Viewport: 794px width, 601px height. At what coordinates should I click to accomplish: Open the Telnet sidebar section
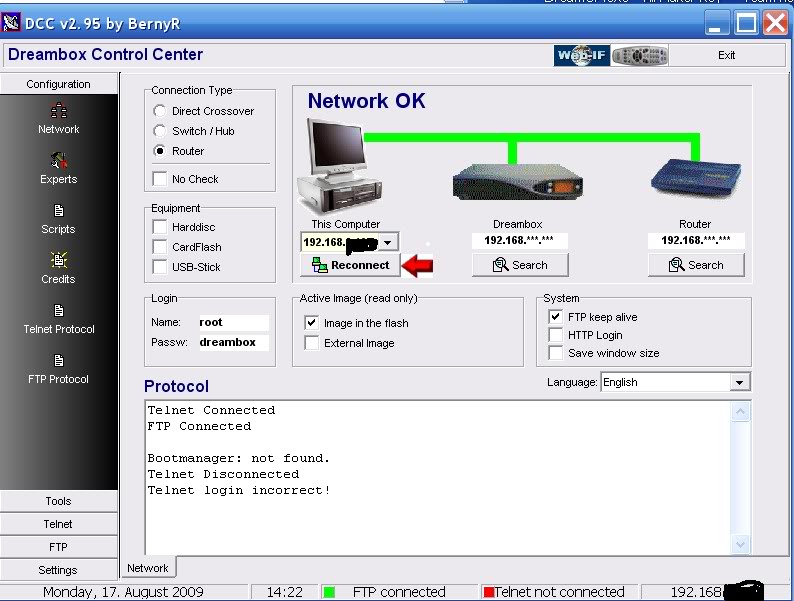tap(59, 524)
